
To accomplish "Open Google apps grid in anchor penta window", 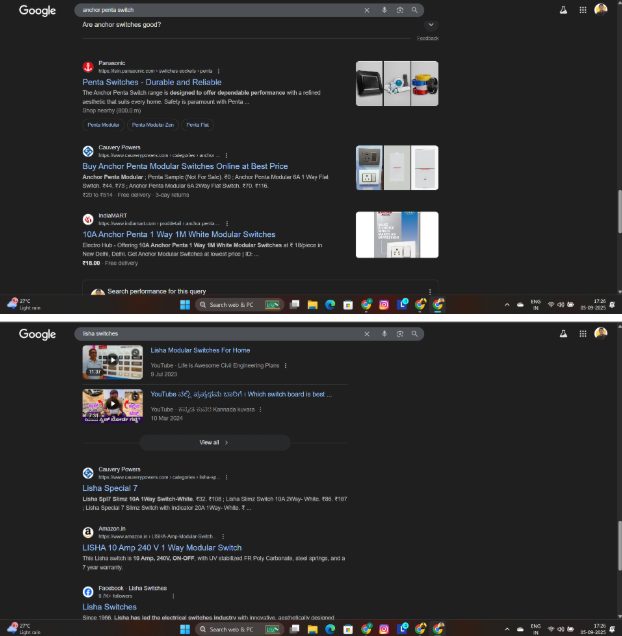I will click(x=583, y=10).
